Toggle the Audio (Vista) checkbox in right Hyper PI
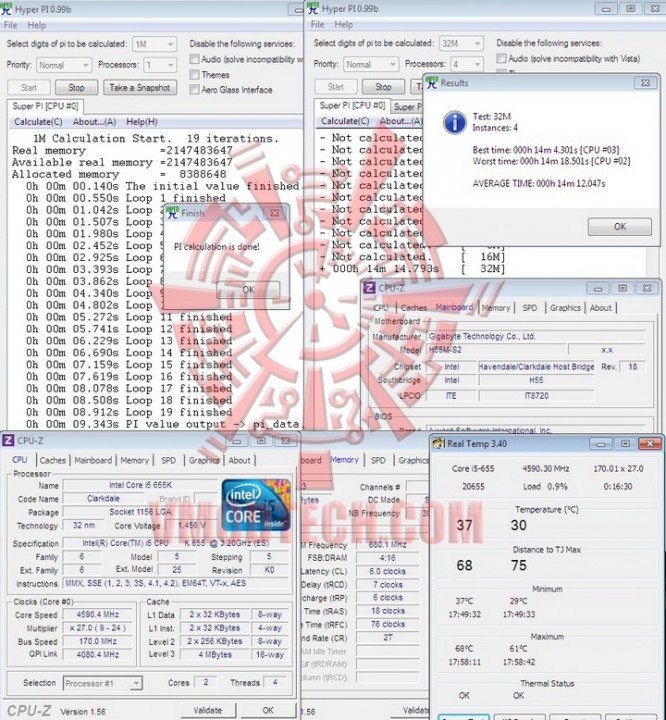Screen dimensions: 666x720 tap(502, 58)
